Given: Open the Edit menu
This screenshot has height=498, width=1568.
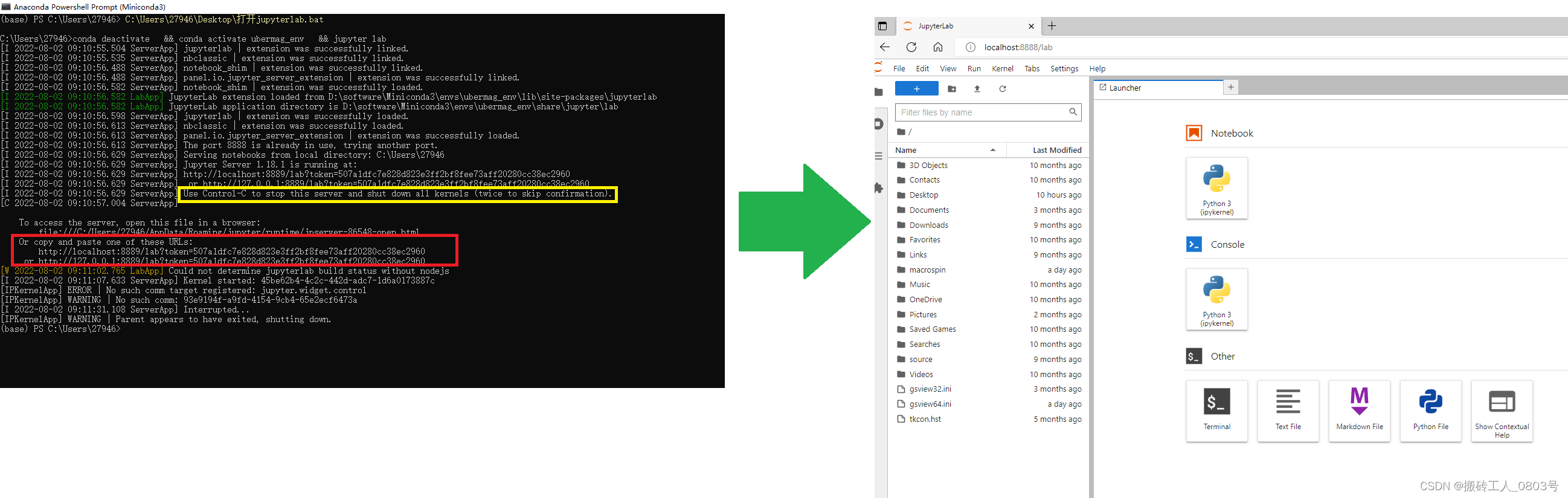Looking at the screenshot, I should (x=922, y=69).
